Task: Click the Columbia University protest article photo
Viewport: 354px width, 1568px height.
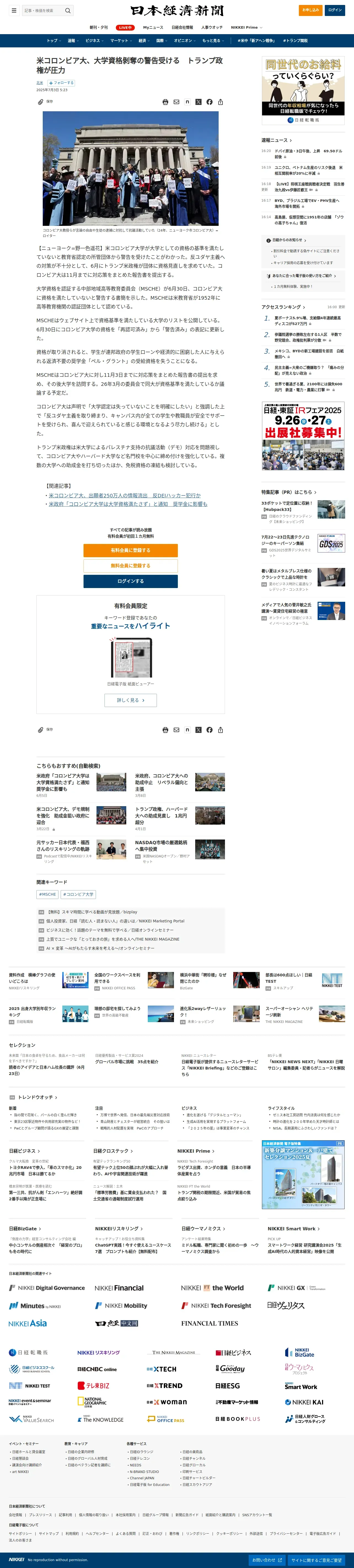Action: pos(130,168)
